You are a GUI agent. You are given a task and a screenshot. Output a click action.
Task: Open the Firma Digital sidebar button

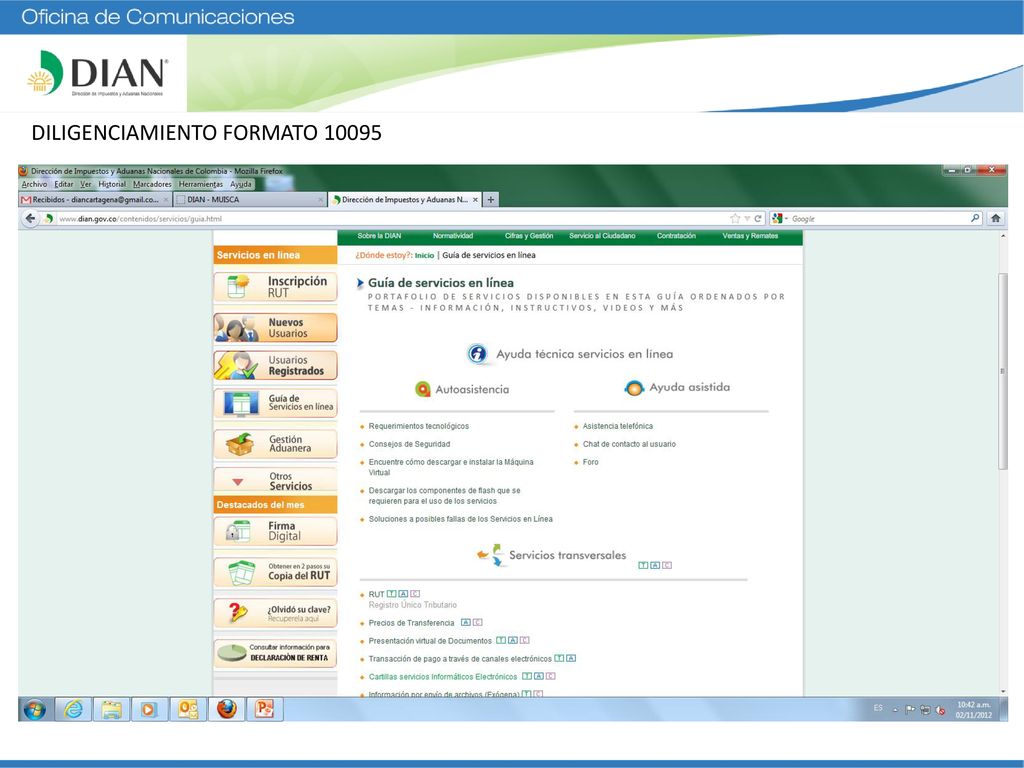[275, 531]
